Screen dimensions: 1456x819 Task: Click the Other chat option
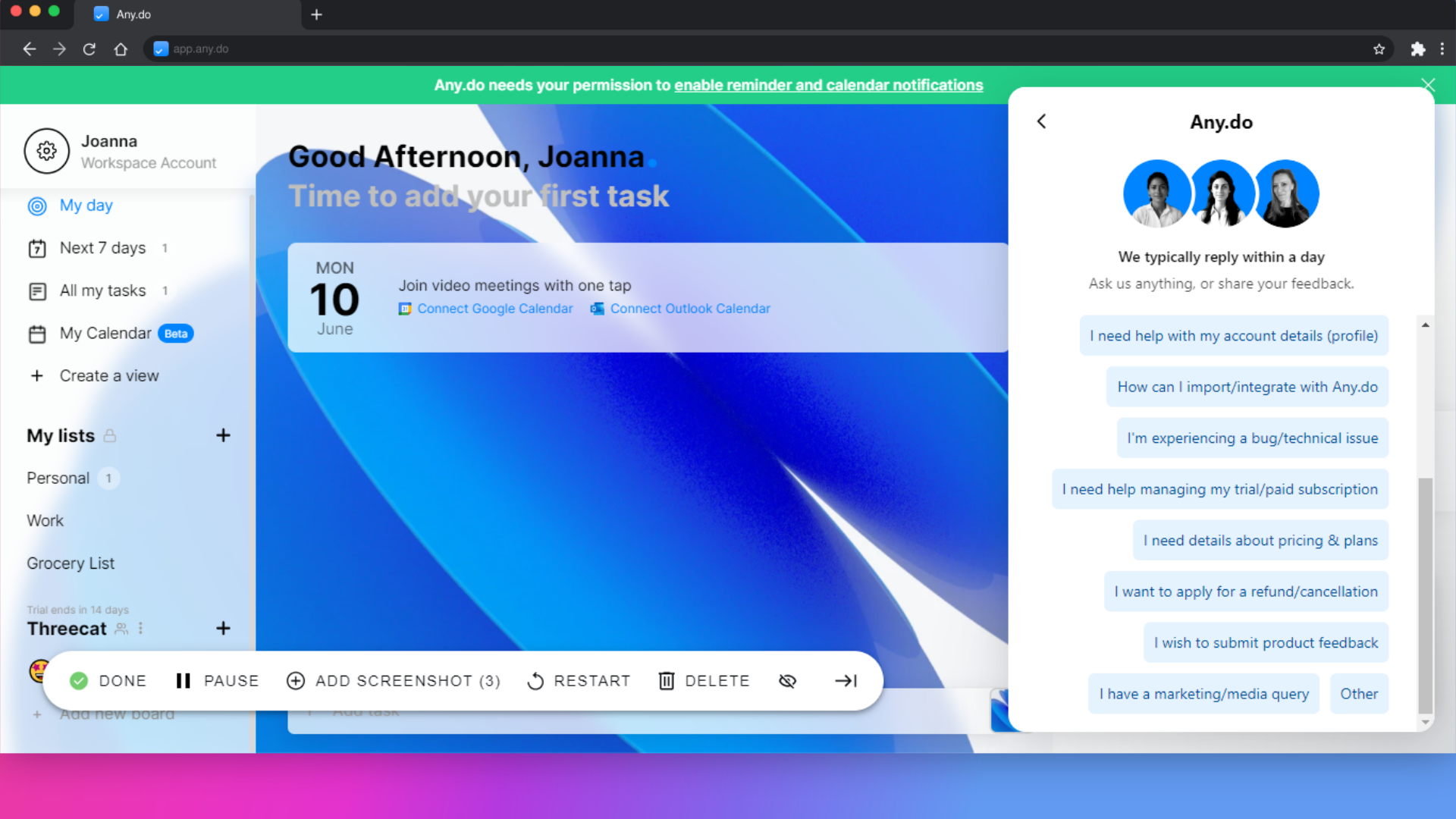1359,694
